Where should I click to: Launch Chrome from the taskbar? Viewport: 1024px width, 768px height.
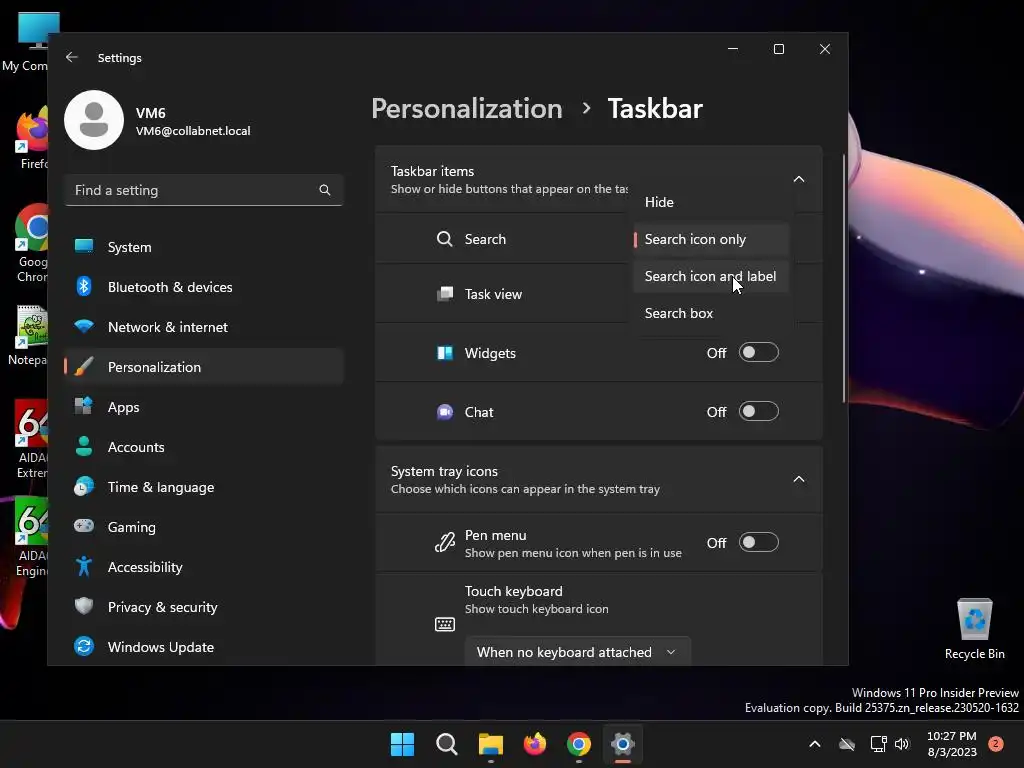point(579,744)
